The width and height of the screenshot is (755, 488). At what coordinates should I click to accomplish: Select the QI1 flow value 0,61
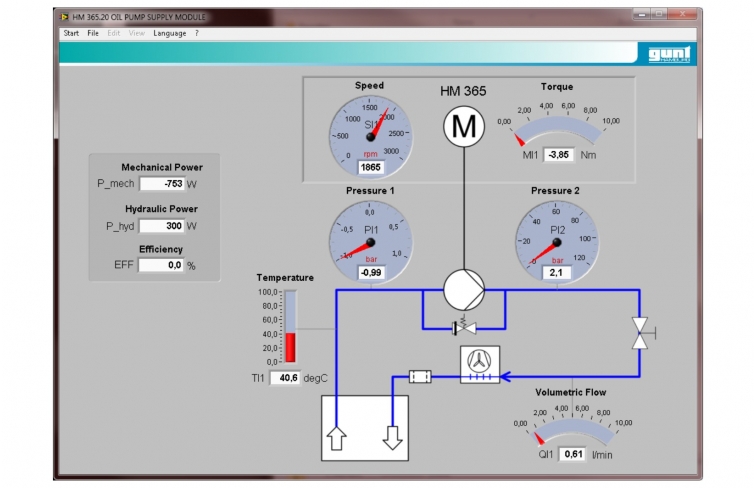[x=572, y=454]
